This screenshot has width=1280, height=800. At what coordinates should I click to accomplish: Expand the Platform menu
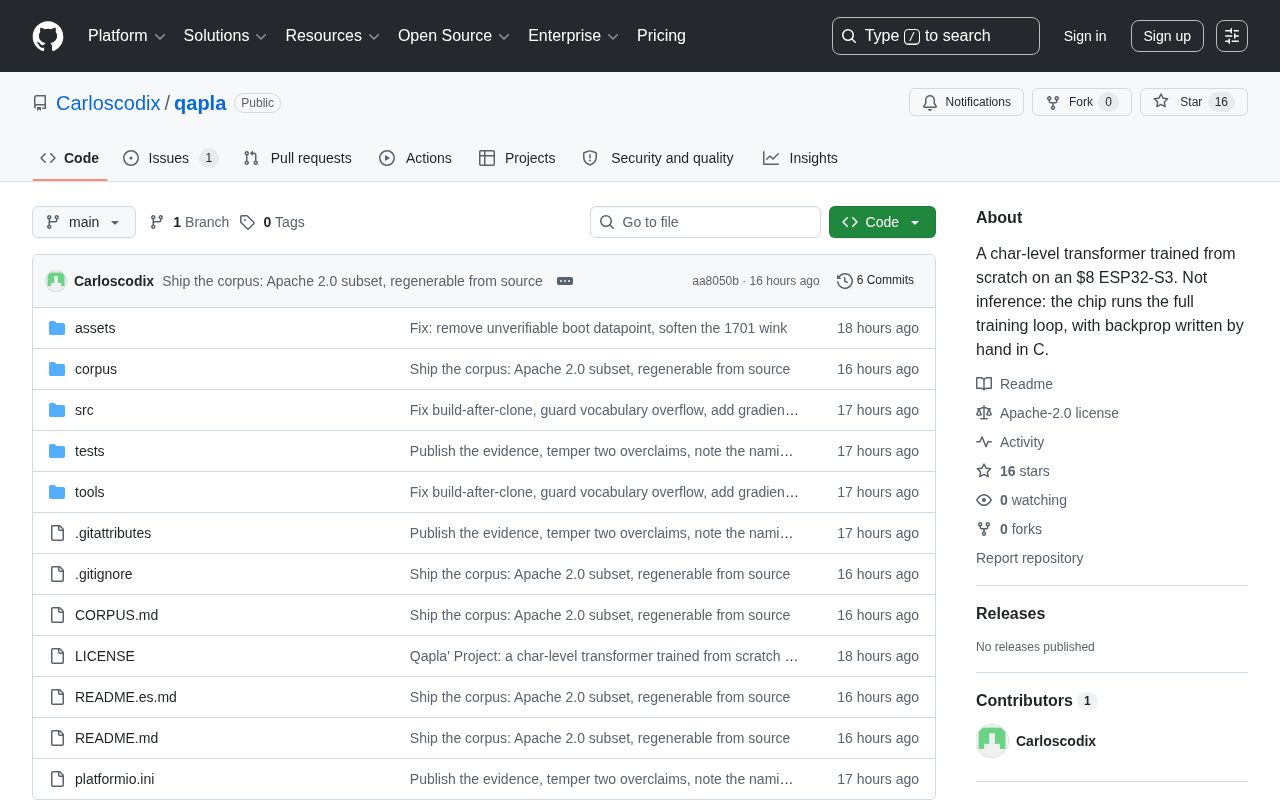[x=127, y=36]
